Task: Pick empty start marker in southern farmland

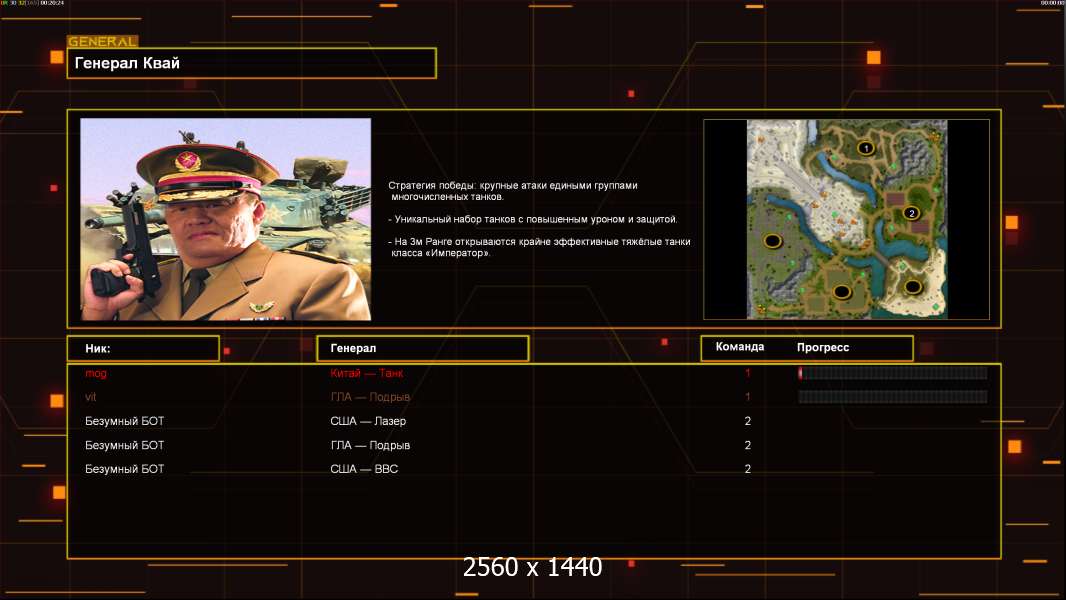Action: coord(842,291)
